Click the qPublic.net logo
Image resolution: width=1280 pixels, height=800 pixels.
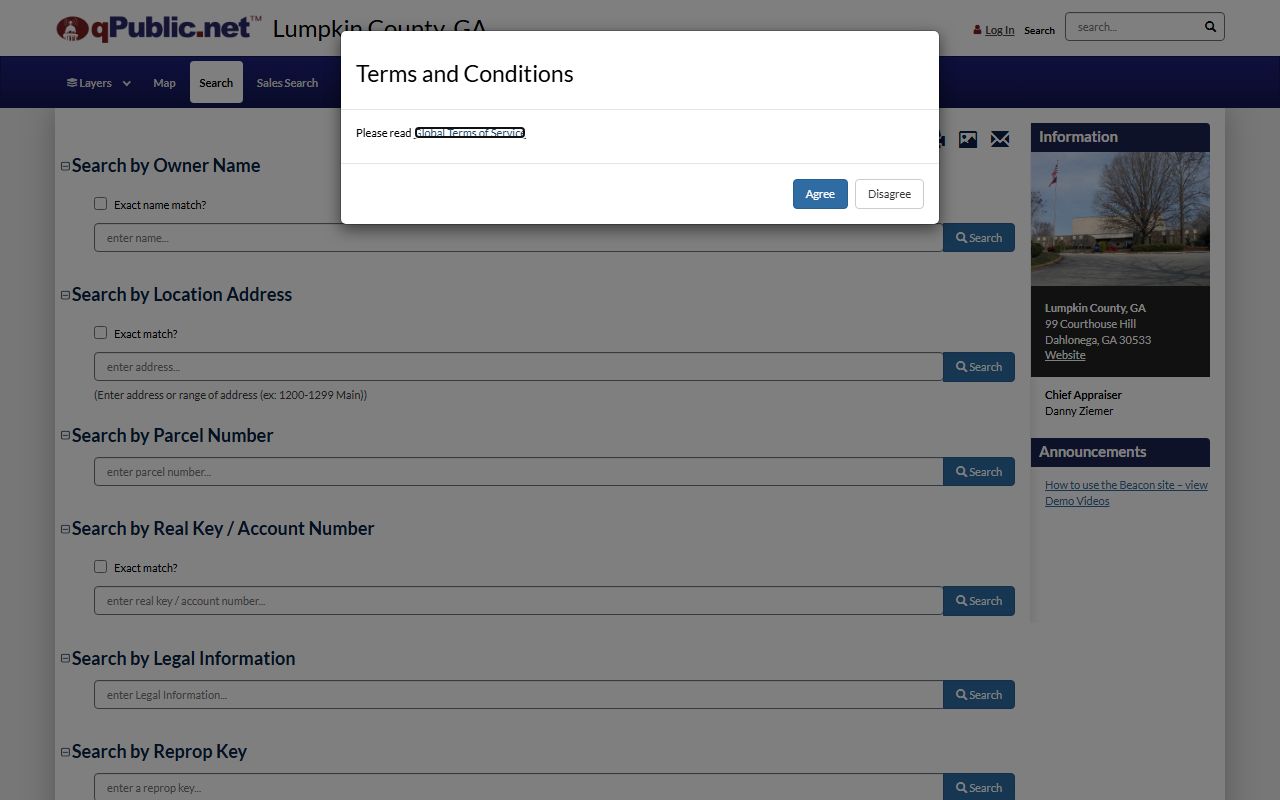click(158, 28)
